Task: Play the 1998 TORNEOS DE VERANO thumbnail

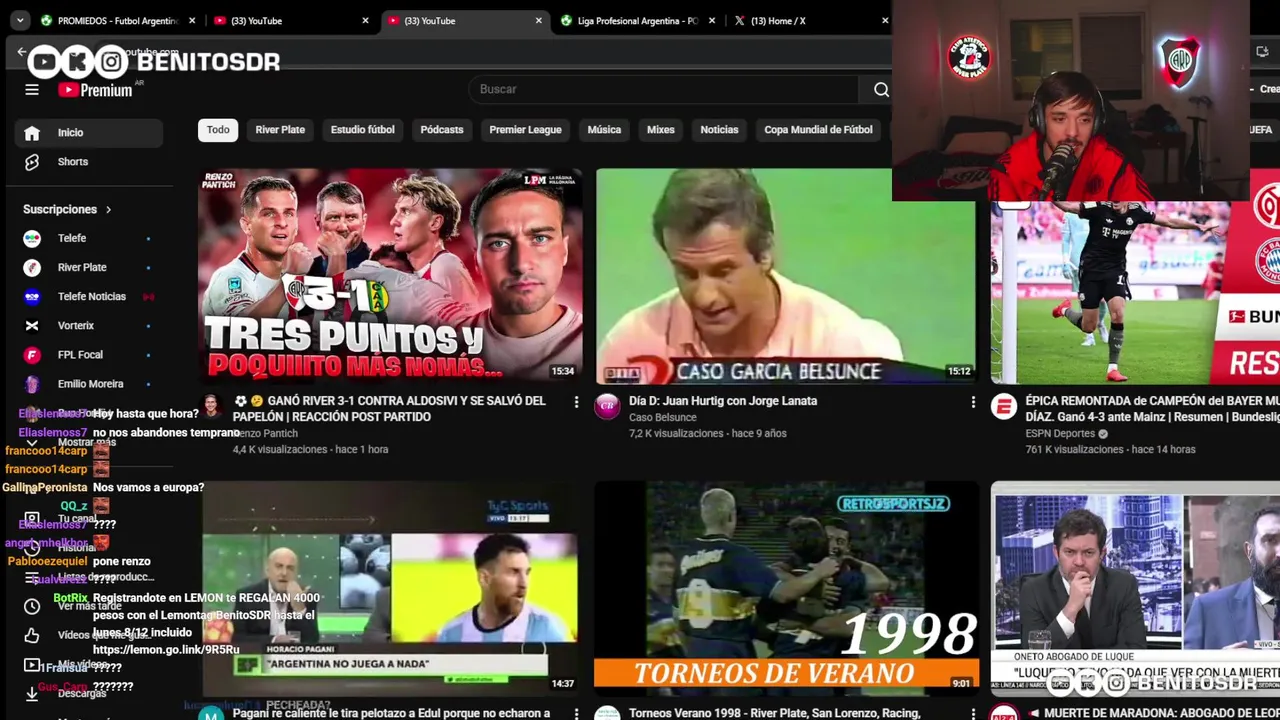Action: pos(787,590)
